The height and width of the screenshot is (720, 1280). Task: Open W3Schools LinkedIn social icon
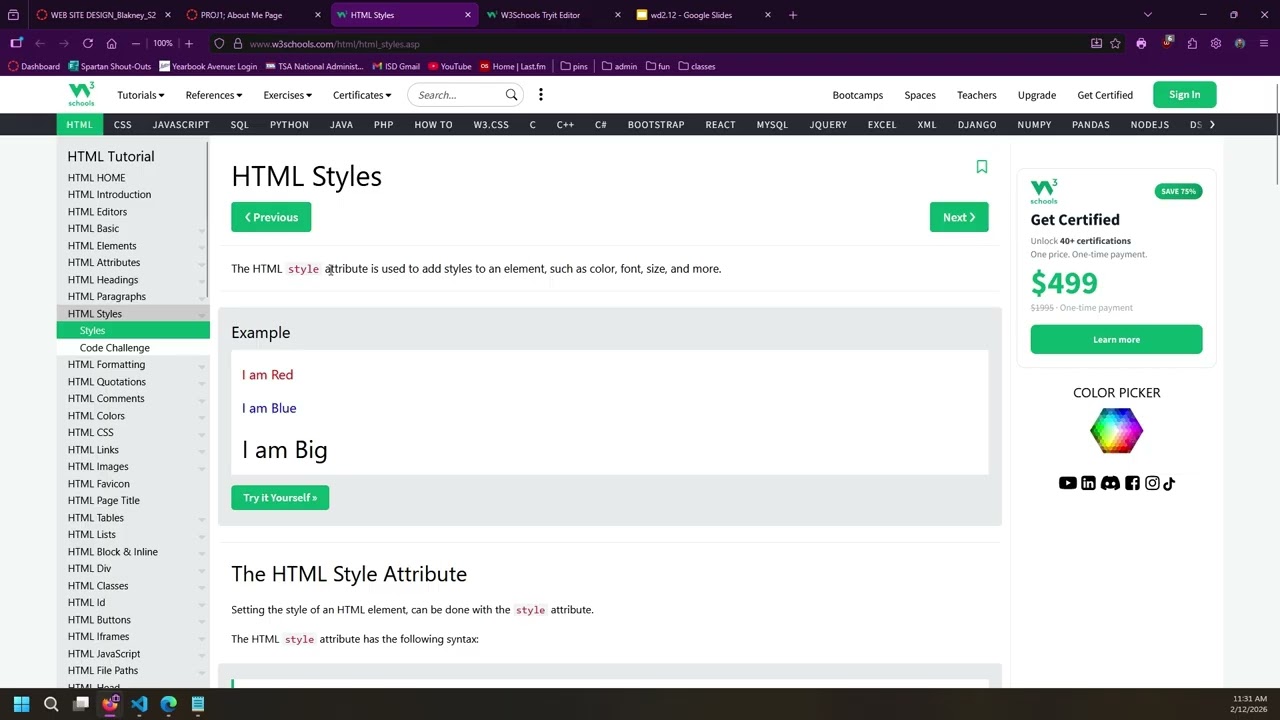click(1088, 483)
